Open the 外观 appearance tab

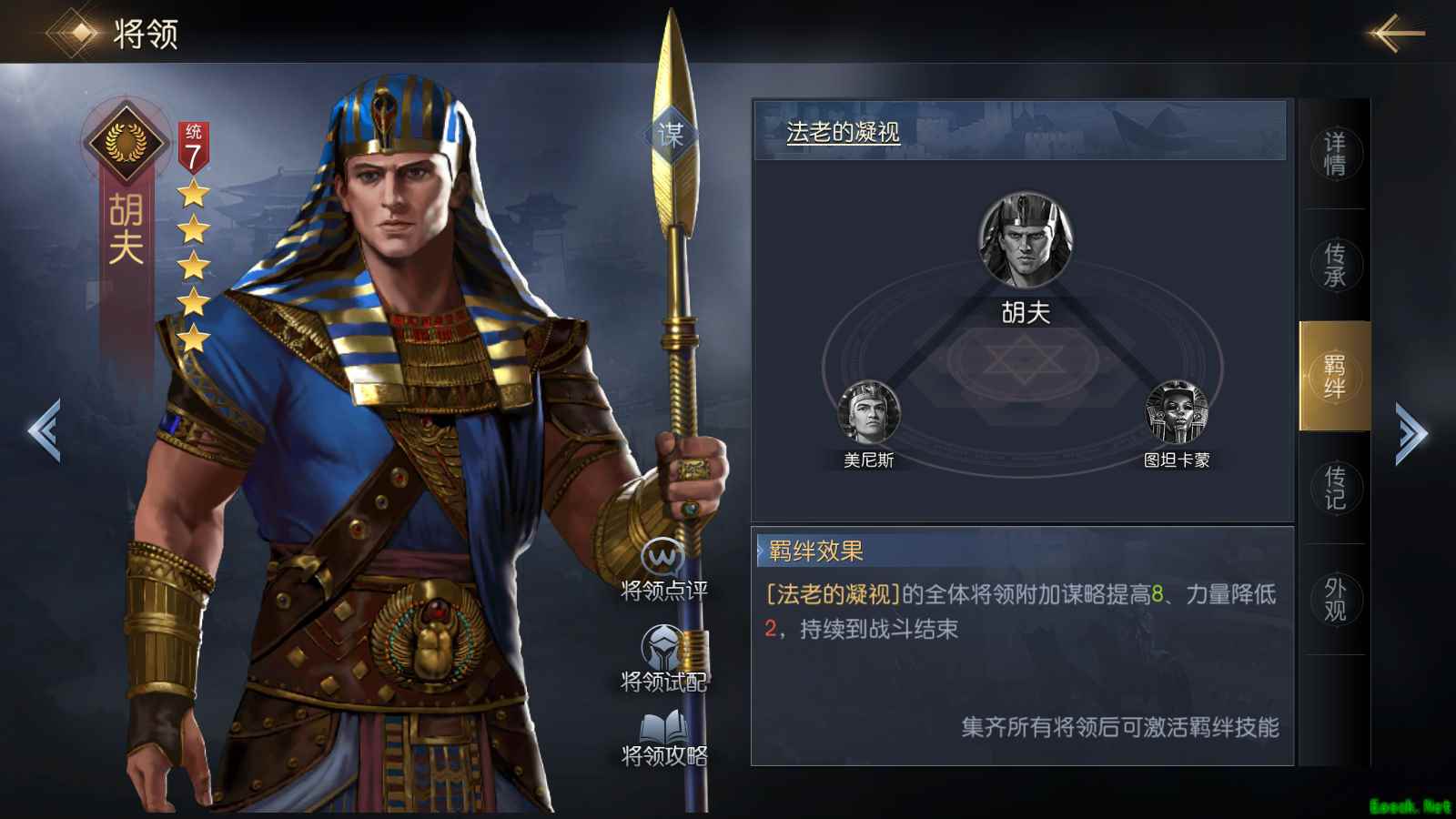coord(1335,599)
